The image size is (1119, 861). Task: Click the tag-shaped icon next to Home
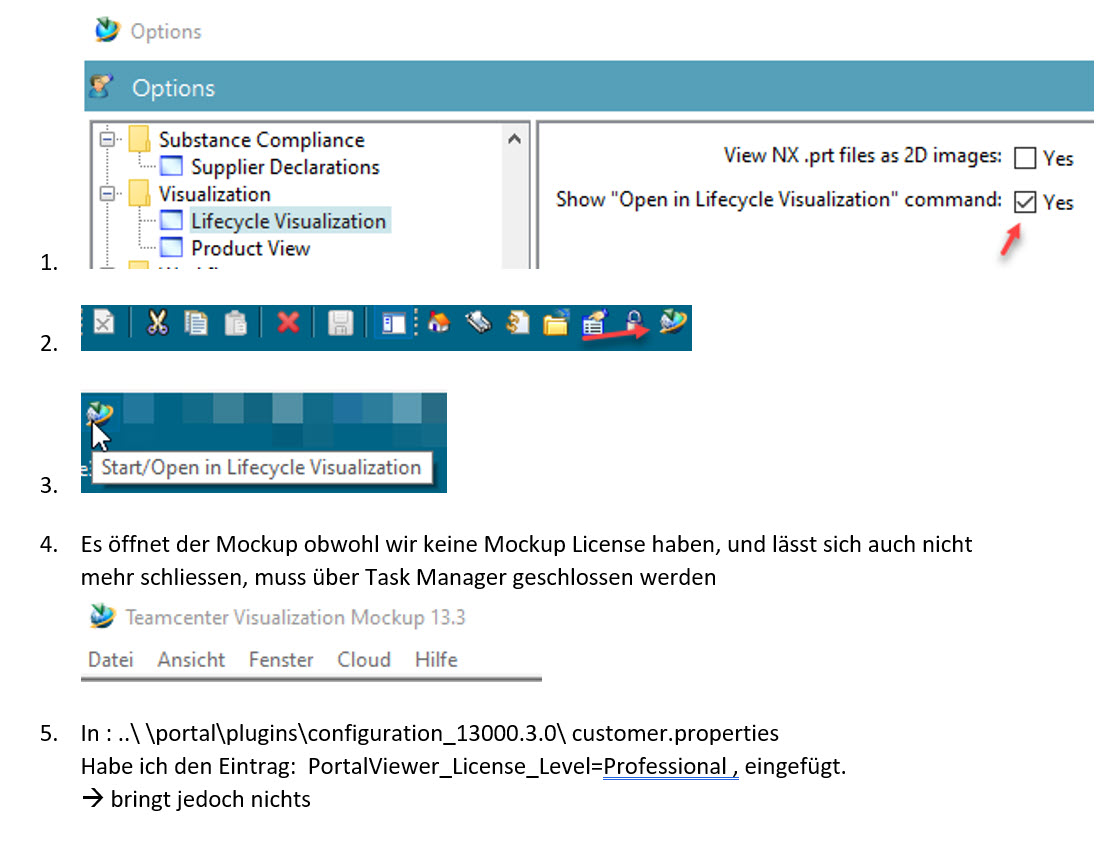point(478,323)
